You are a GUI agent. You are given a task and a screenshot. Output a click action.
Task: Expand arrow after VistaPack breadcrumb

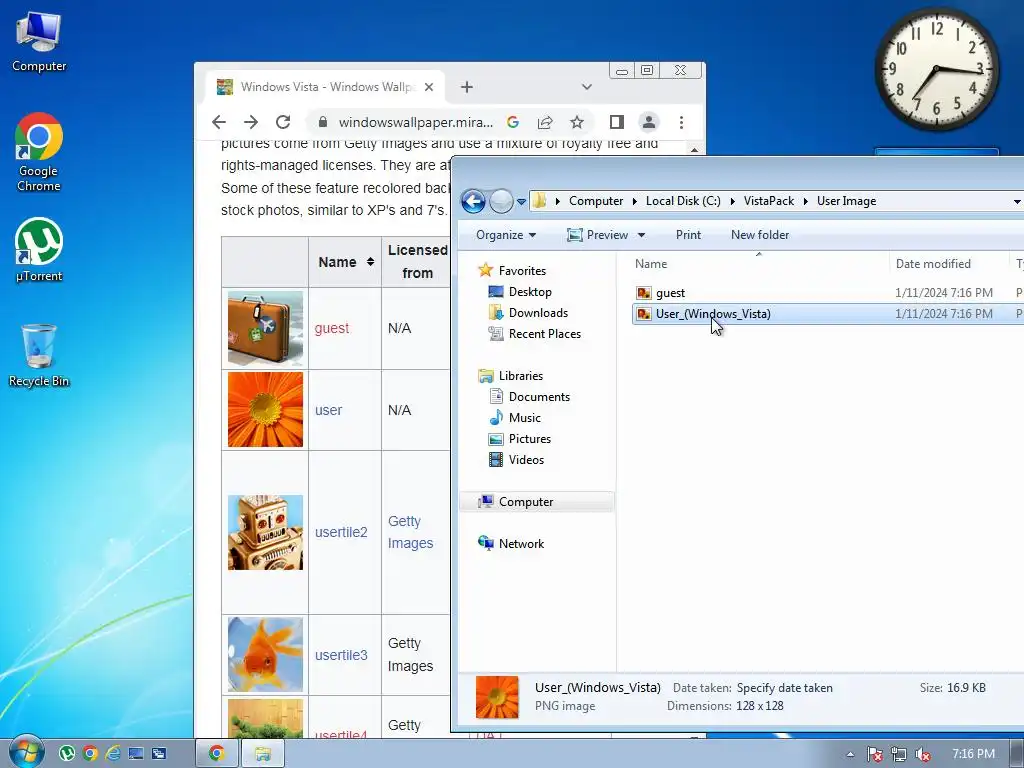[805, 201]
